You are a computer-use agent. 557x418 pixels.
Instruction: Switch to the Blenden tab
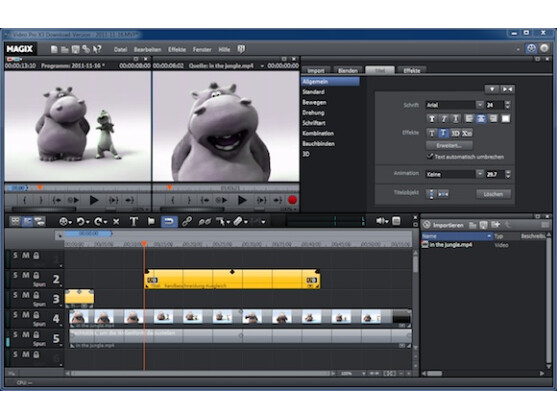pyautogui.click(x=348, y=70)
